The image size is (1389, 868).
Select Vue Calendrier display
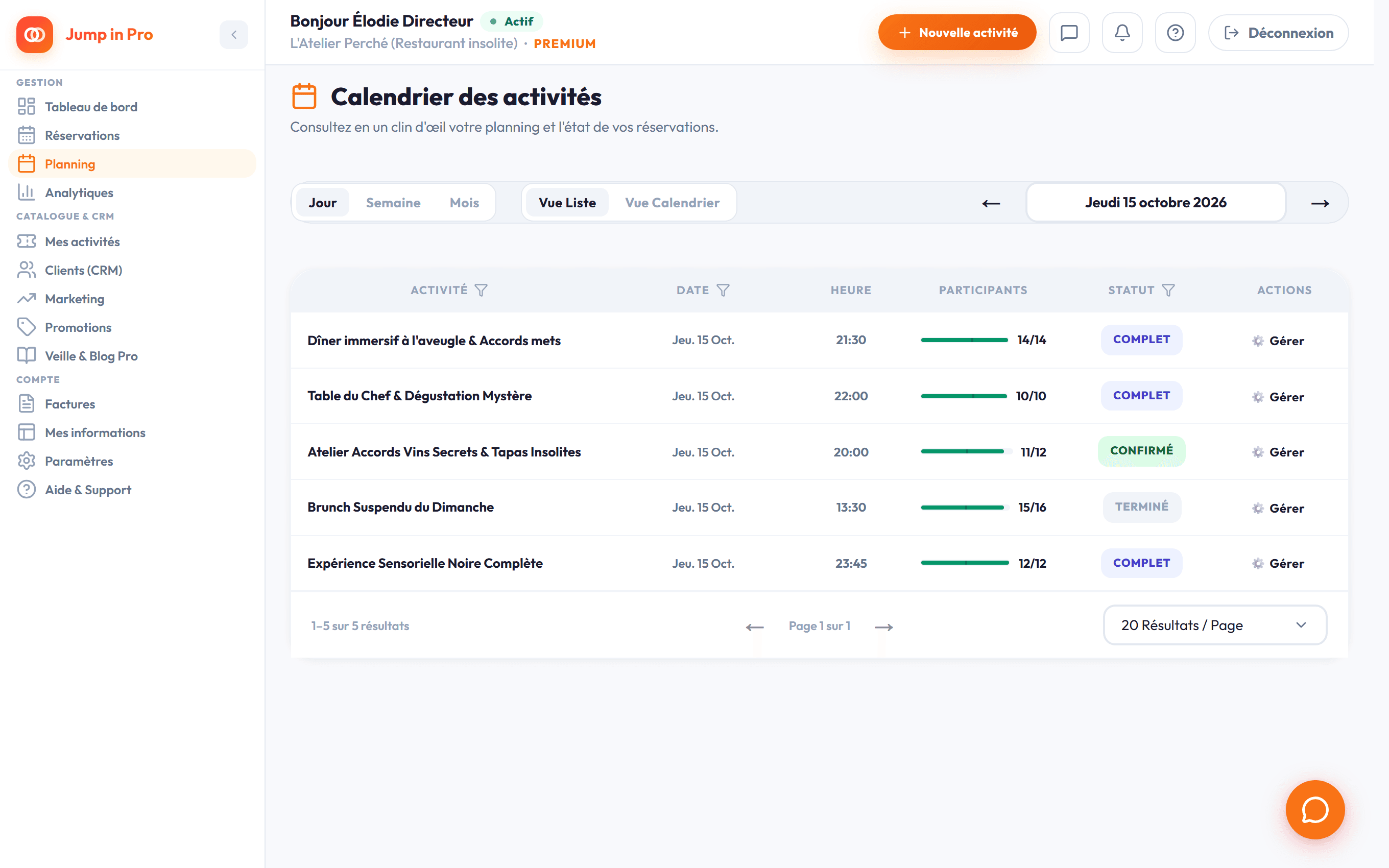[672, 203]
